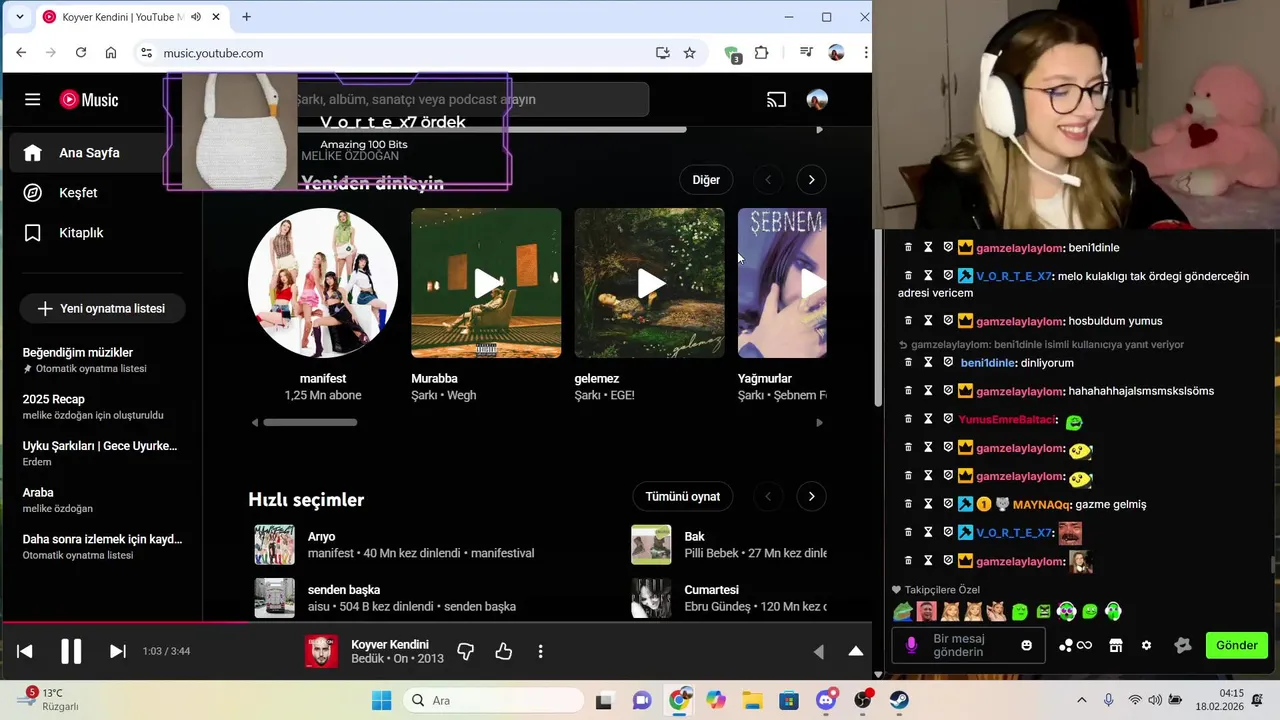Open Chrome extensions puzzle icon
The width and height of the screenshot is (1280, 720).
[x=761, y=53]
